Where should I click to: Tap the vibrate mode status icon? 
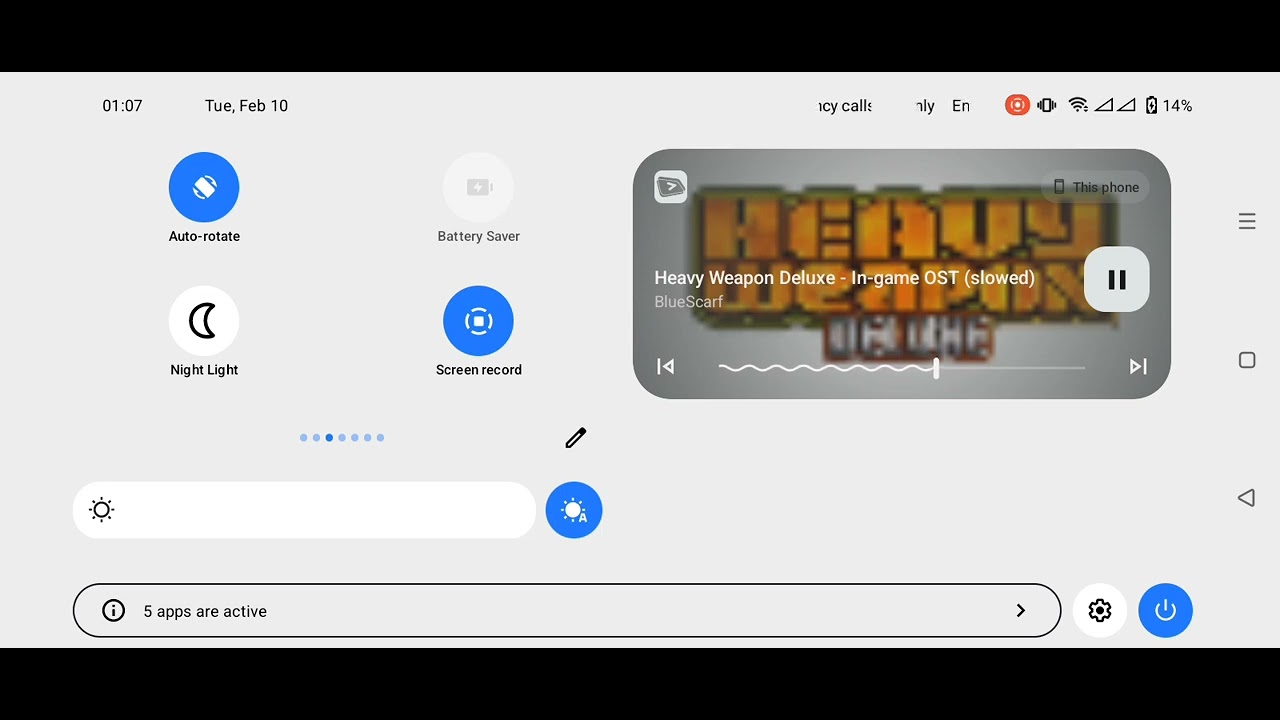(x=1047, y=105)
